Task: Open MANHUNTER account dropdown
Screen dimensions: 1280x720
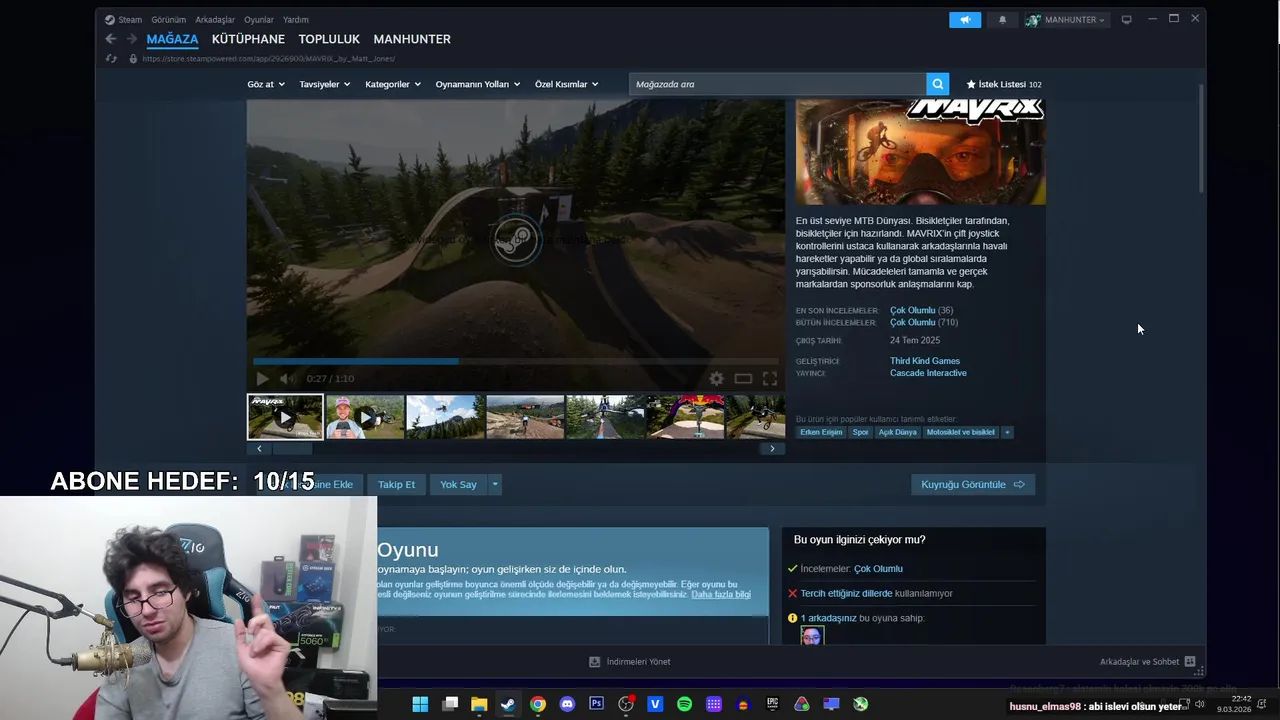Action: coord(1067,20)
